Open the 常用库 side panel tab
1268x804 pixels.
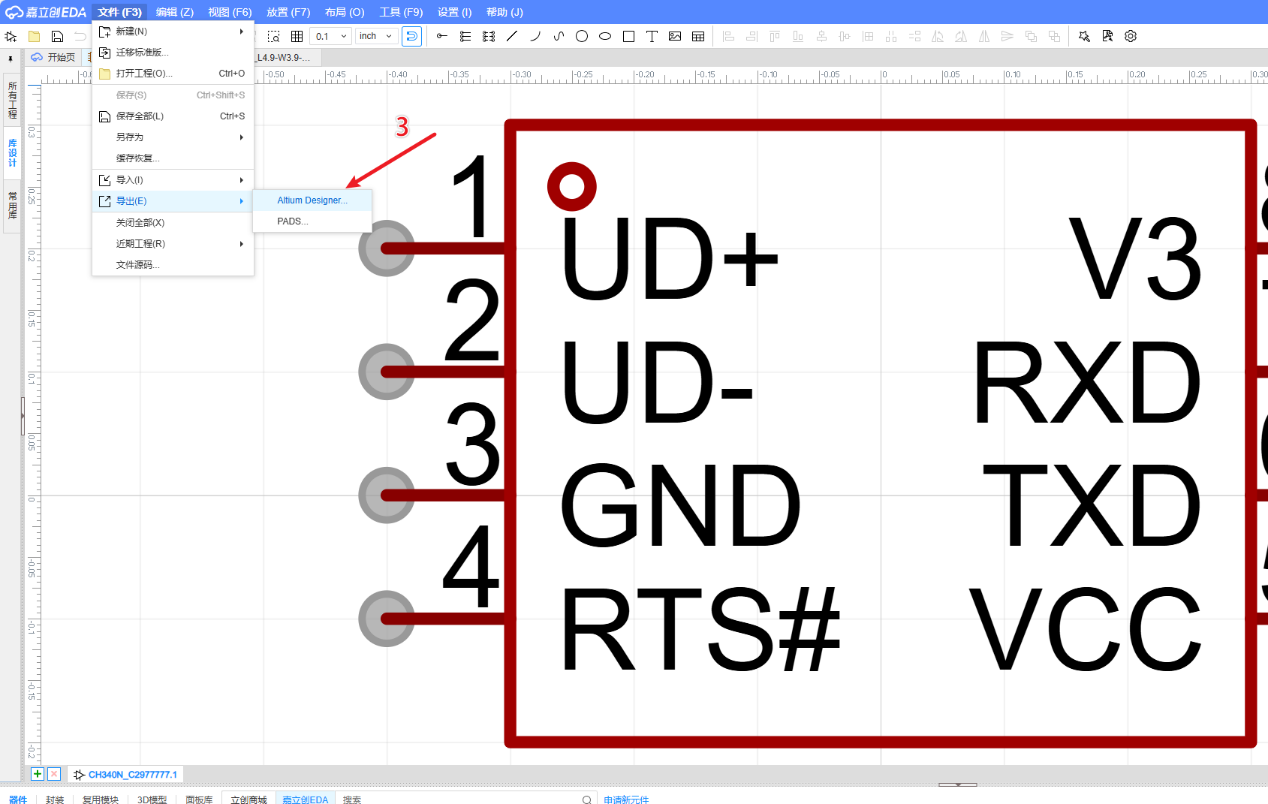click(x=12, y=206)
